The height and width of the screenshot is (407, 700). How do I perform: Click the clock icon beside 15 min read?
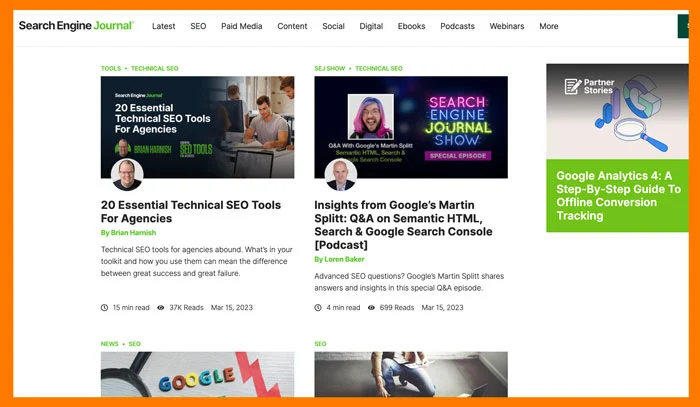click(x=104, y=307)
